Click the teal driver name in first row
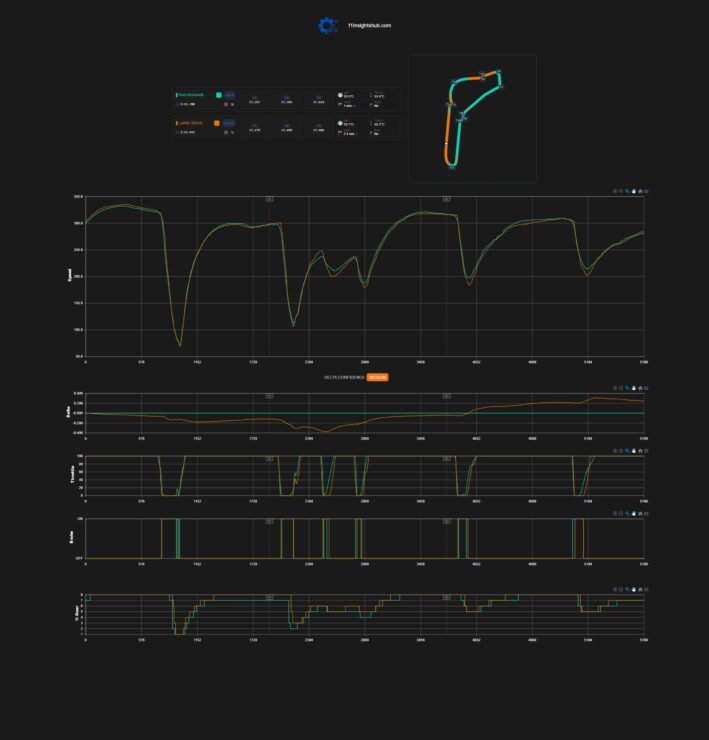 pos(191,95)
